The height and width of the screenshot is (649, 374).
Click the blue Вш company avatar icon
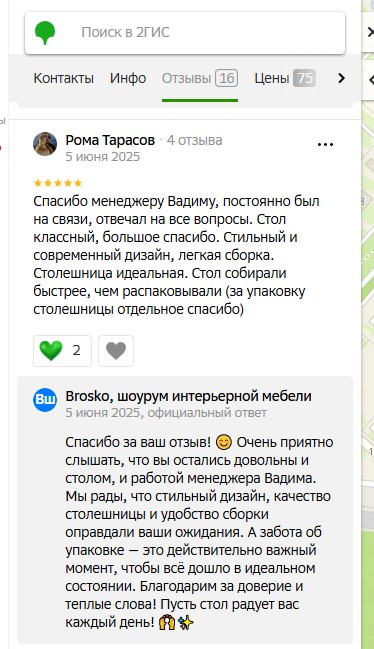click(x=45, y=399)
